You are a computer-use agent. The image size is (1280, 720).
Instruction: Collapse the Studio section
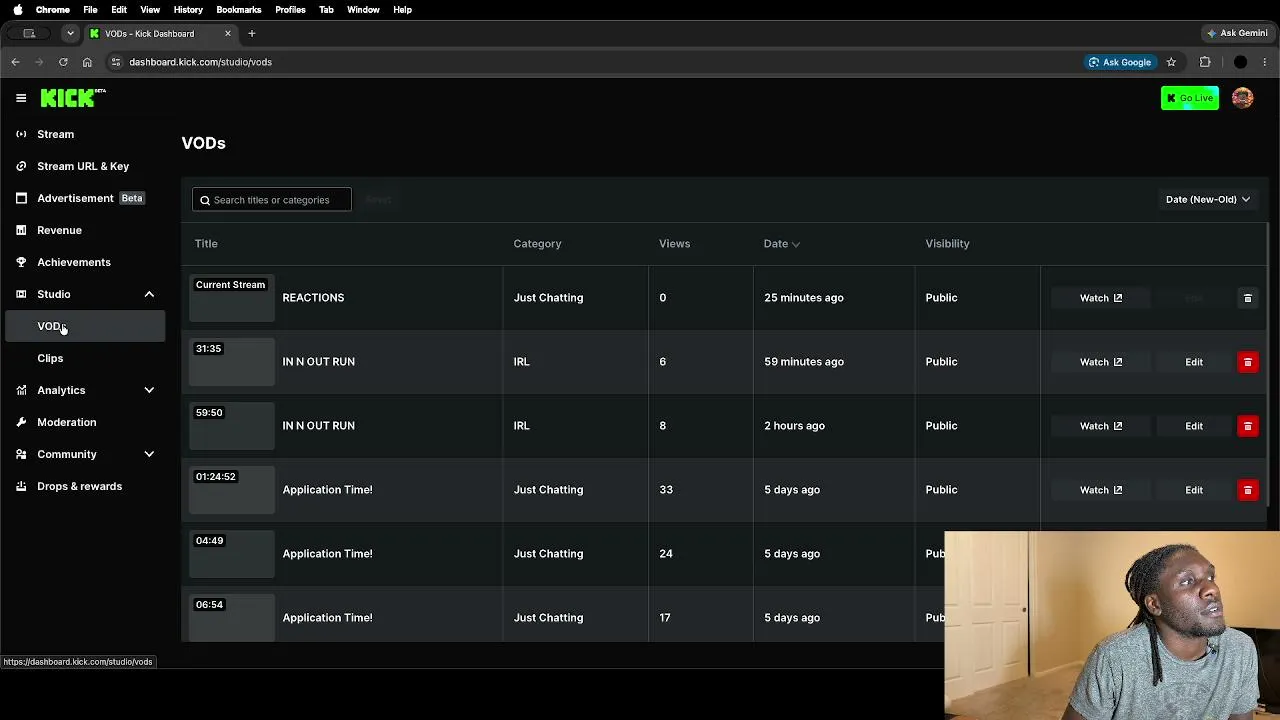[149, 294]
